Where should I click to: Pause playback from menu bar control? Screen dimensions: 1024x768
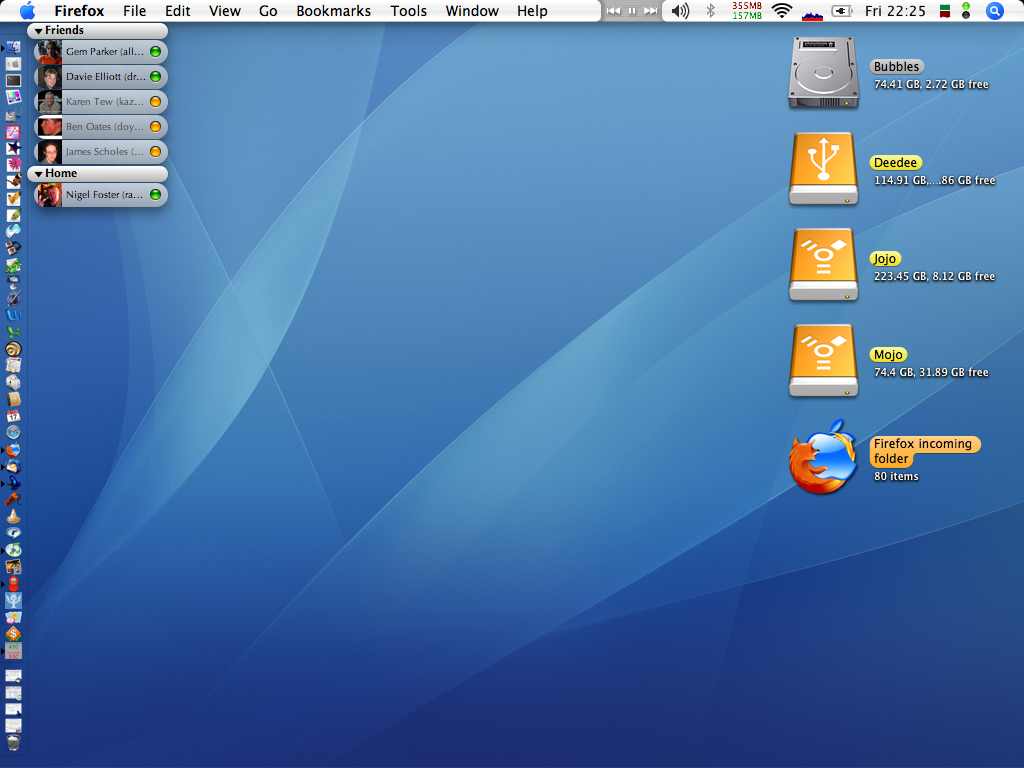tap(632, 11)
